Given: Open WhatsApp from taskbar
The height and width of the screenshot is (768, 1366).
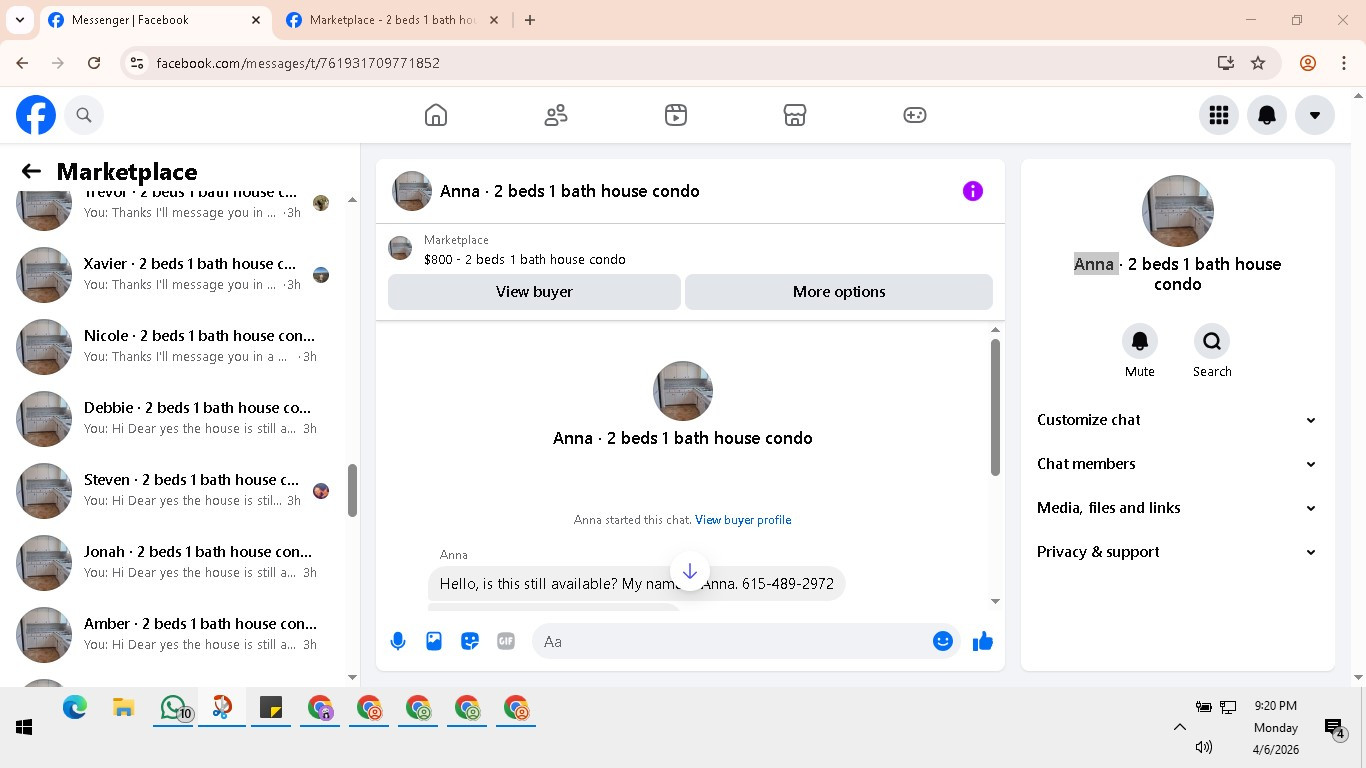Looking at the screenshot, I should pos(175,709).
